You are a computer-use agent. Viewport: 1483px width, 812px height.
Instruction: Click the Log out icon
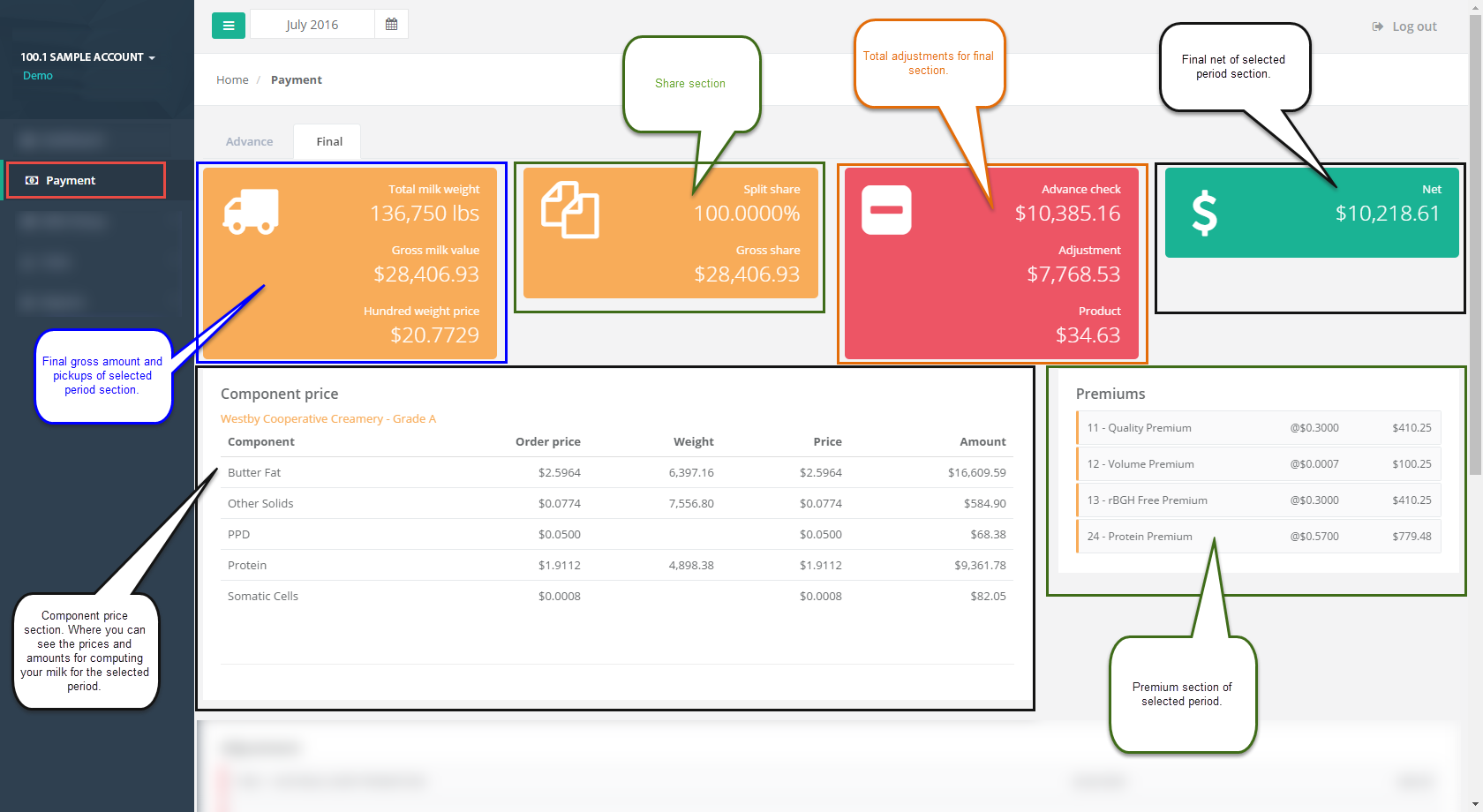tap(1378, 26)
